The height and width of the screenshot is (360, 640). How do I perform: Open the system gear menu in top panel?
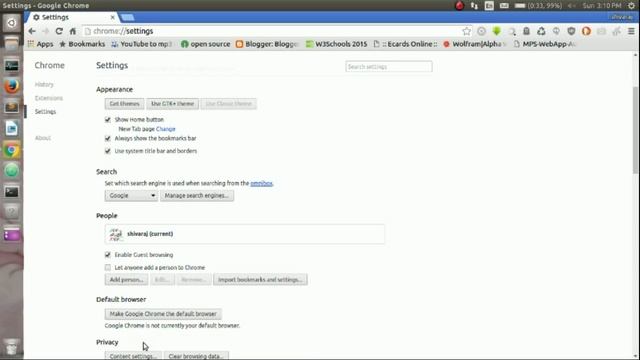(631, 5)
